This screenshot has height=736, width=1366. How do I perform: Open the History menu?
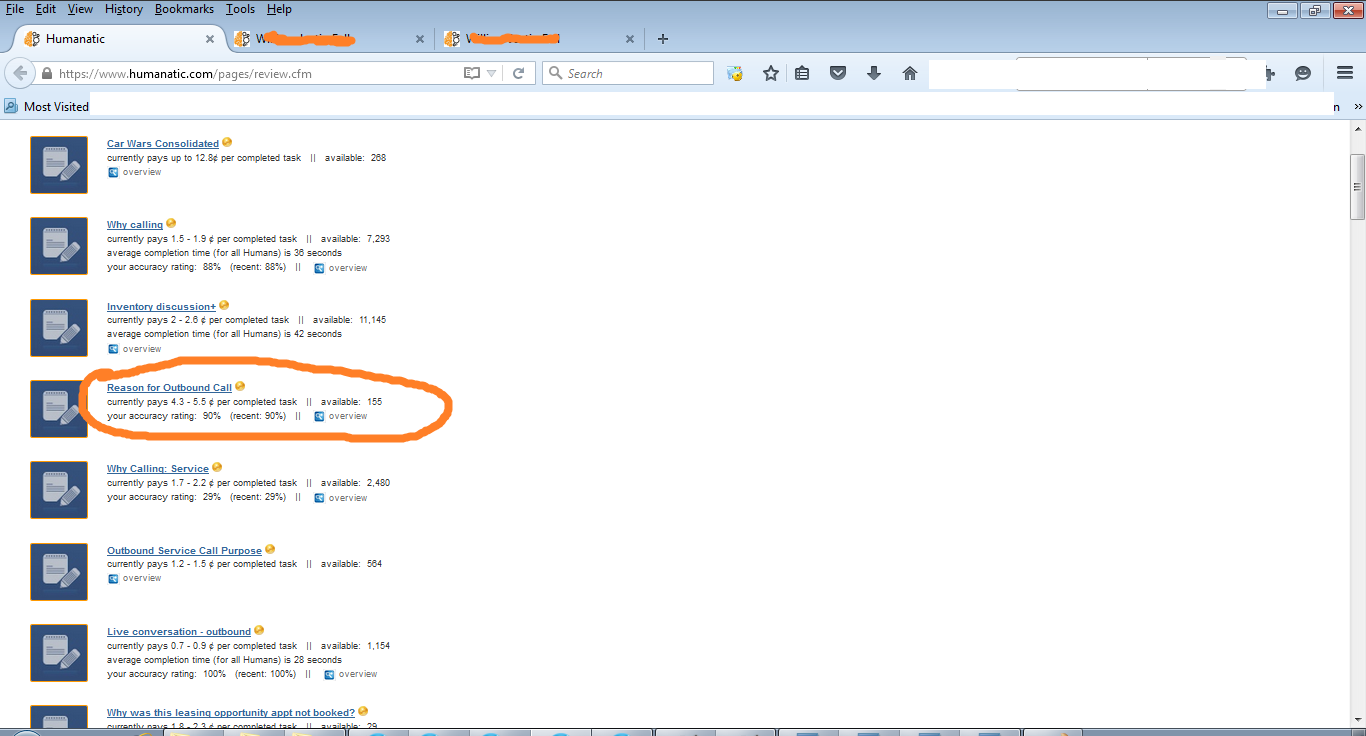tap(124, 9)
